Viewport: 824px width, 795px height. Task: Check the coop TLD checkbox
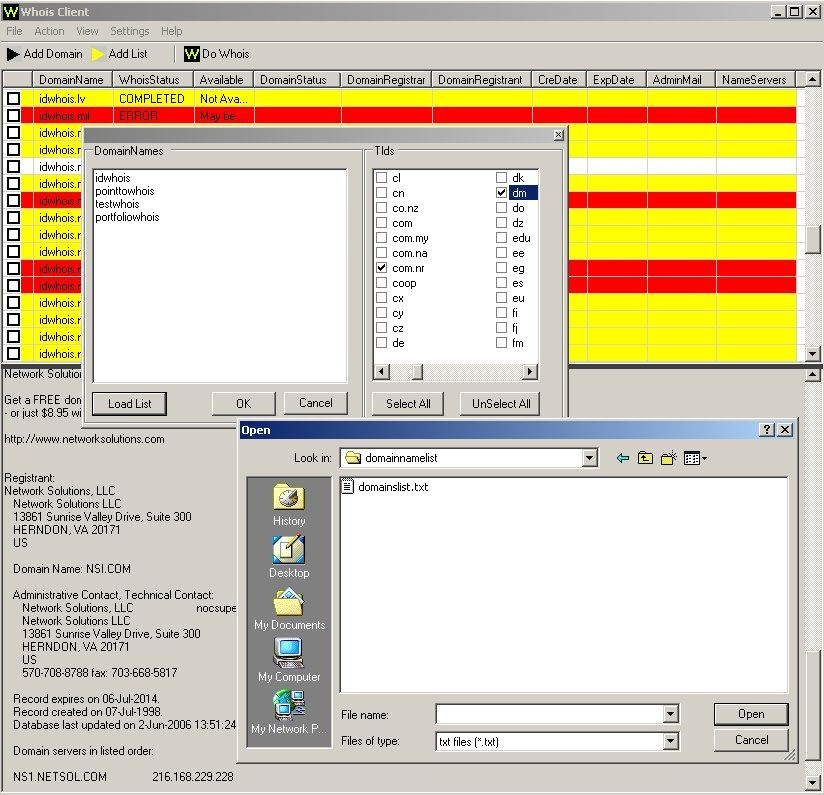[x=382, y=283]
